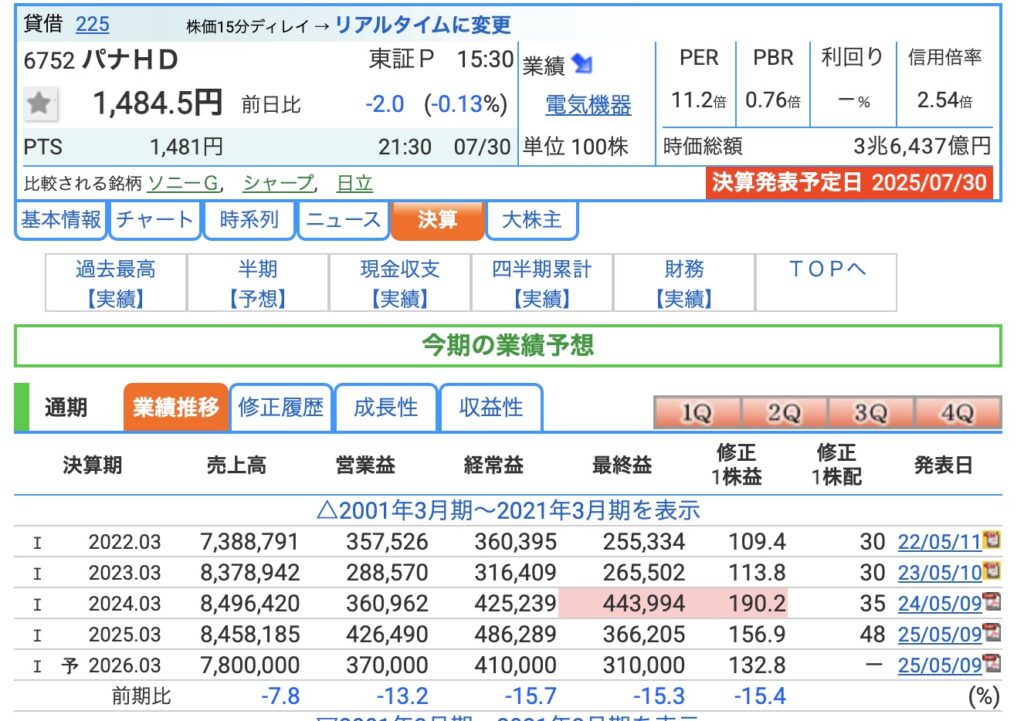Image resolution: width=1024 pixels, height=721 pixels.
Task: Click the 今期の業績予想 heading box
Action: [x=507, y=345]
